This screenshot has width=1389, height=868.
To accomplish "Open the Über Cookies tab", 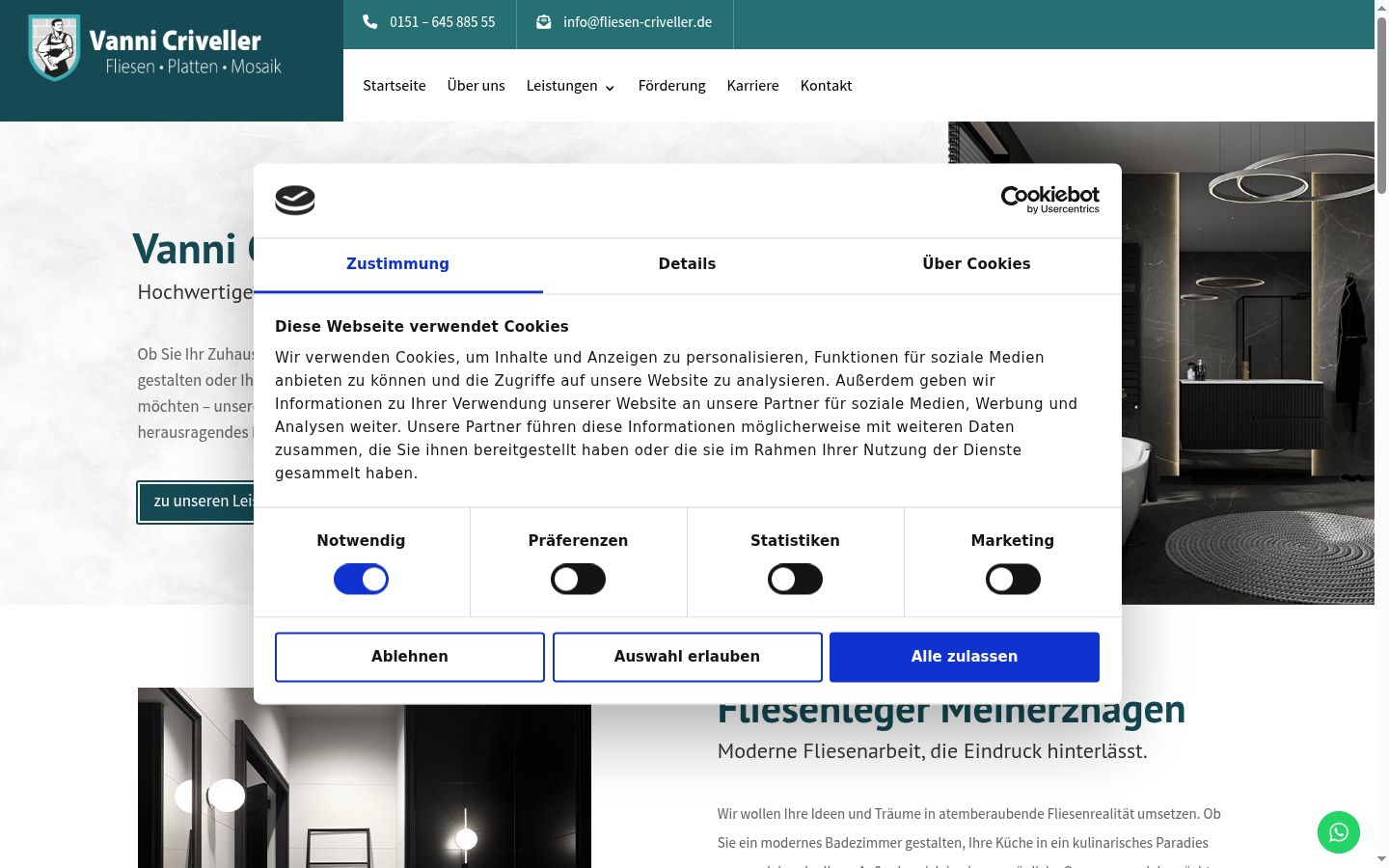I will point(976,264).
